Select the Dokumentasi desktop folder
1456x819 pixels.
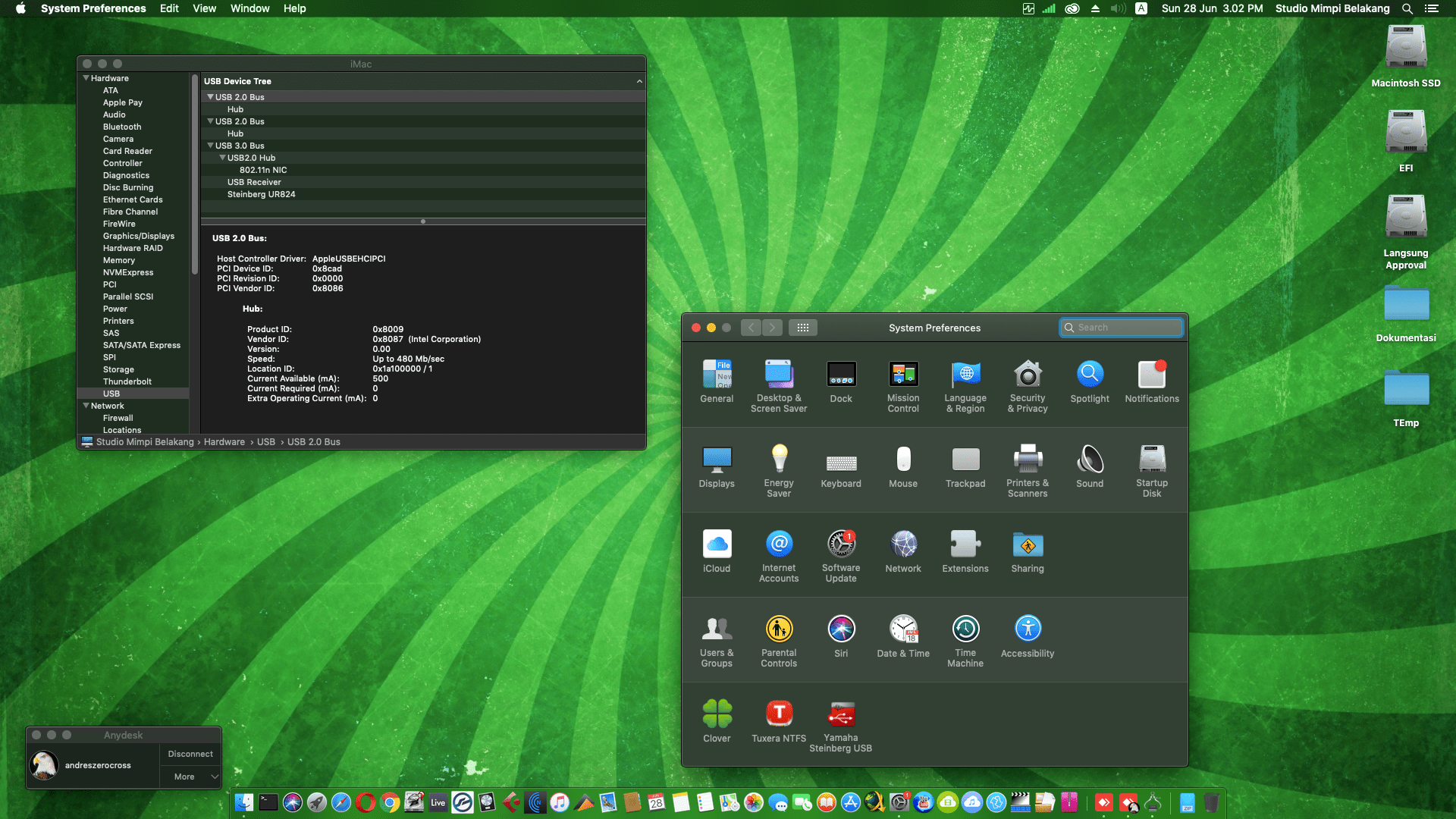click(1406, 313)
